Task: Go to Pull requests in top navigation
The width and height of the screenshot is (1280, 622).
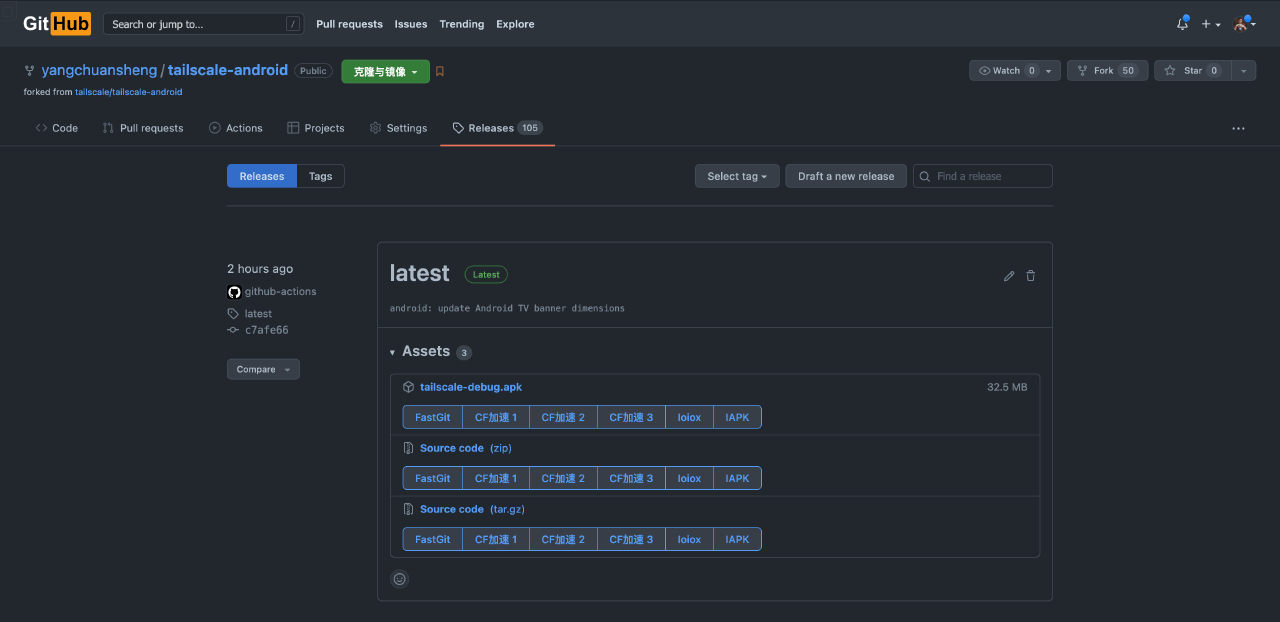Action: tap(349, 24)
